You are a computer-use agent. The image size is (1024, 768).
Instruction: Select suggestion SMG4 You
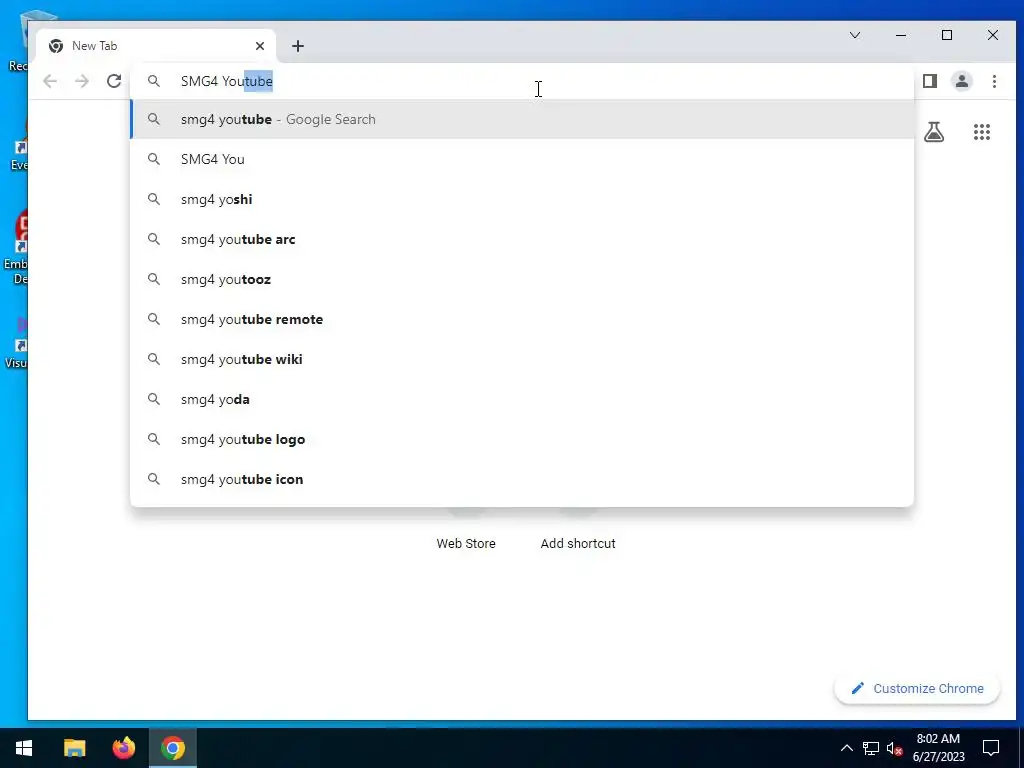click(x=522, y=159)
